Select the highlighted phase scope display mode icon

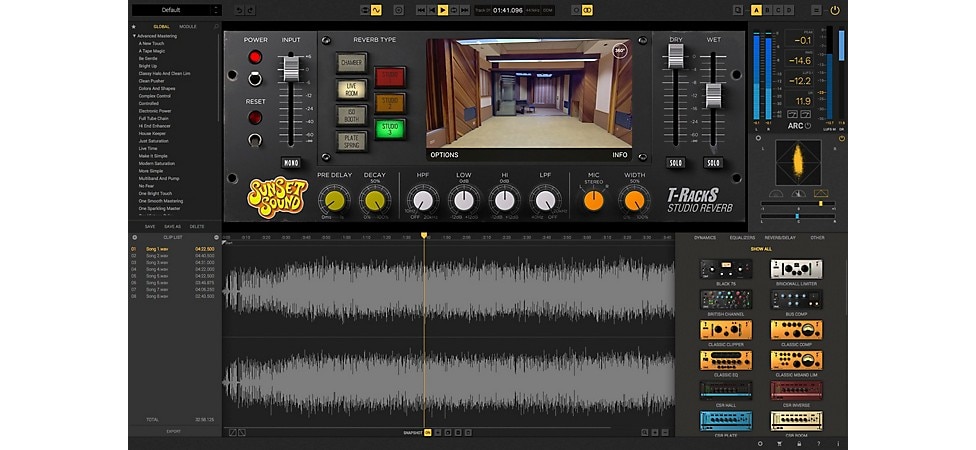[821, 193]
